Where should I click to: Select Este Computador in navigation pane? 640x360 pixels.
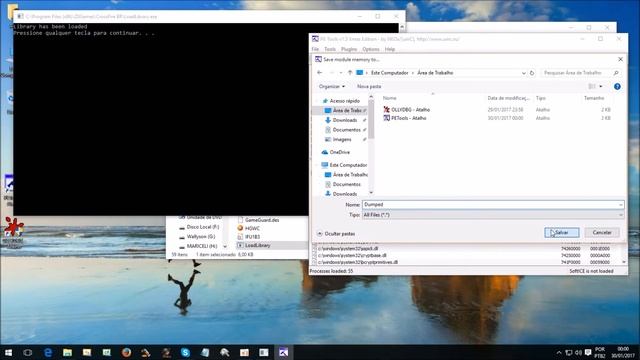[348, 165]
